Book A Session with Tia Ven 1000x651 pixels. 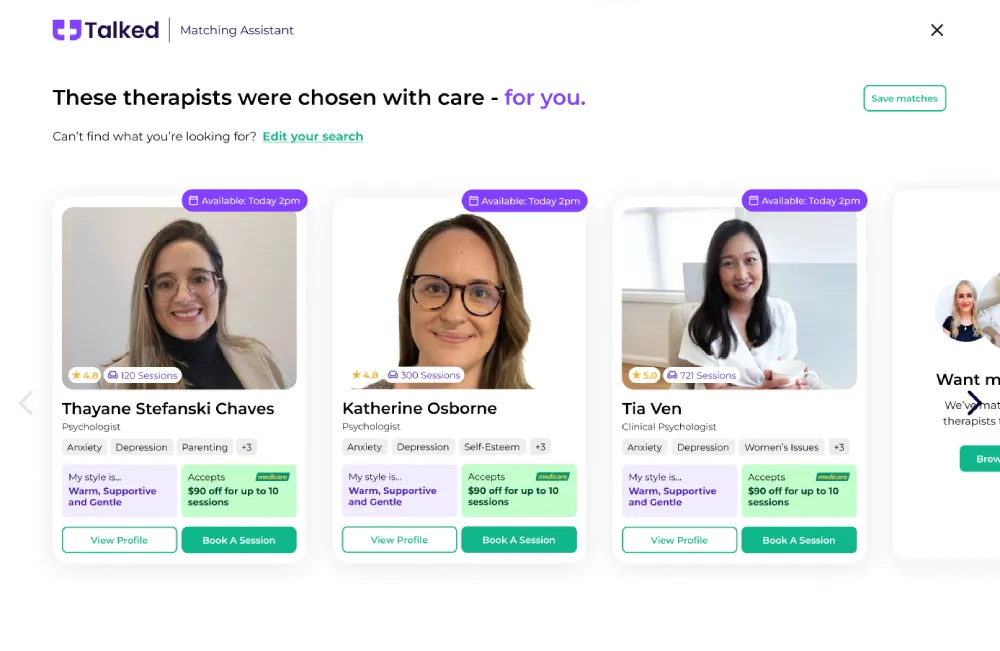pyautogui.click(x=799, y=540)
